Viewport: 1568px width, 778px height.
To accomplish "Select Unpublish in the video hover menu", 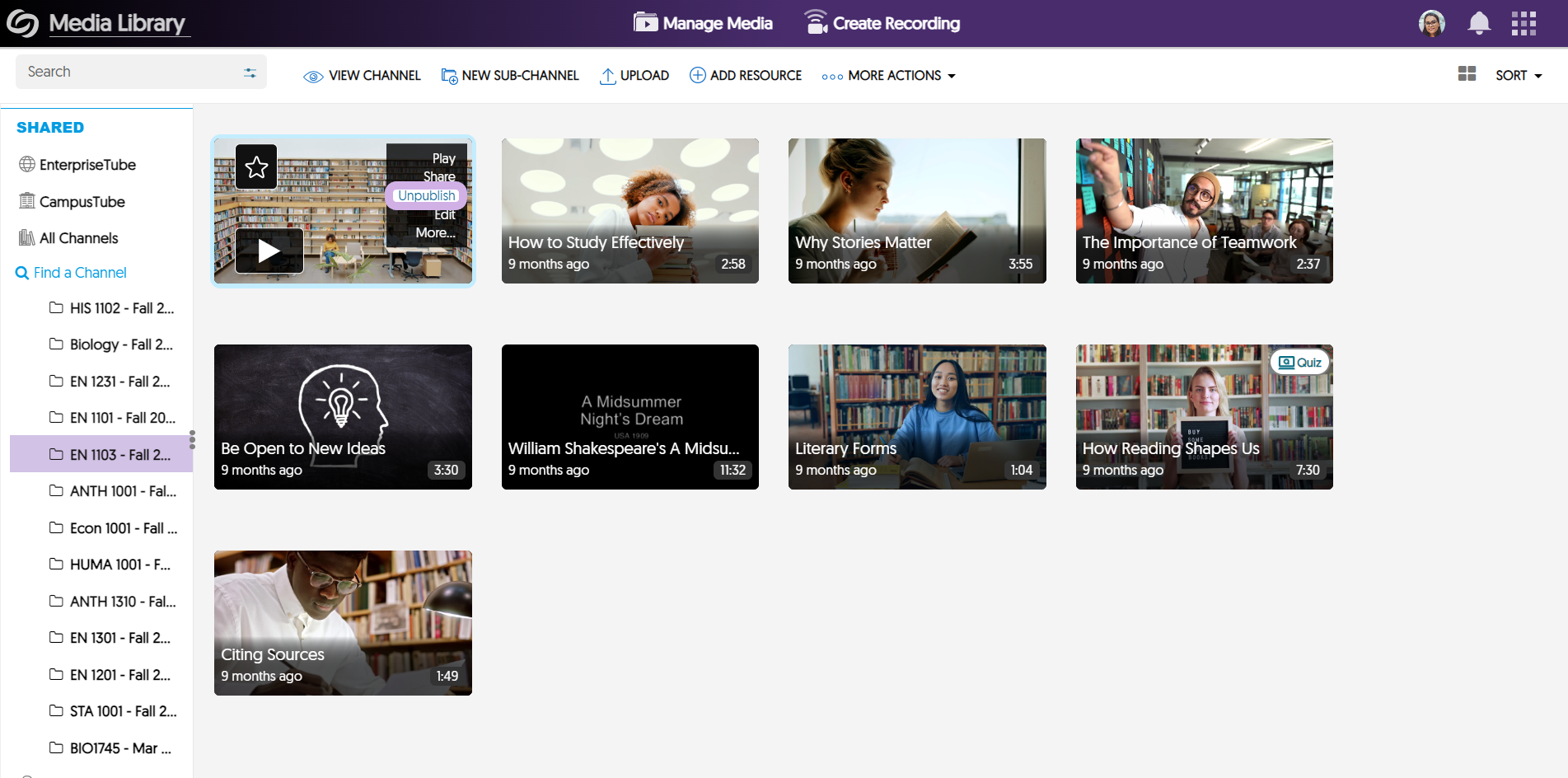I will (426, 195).
